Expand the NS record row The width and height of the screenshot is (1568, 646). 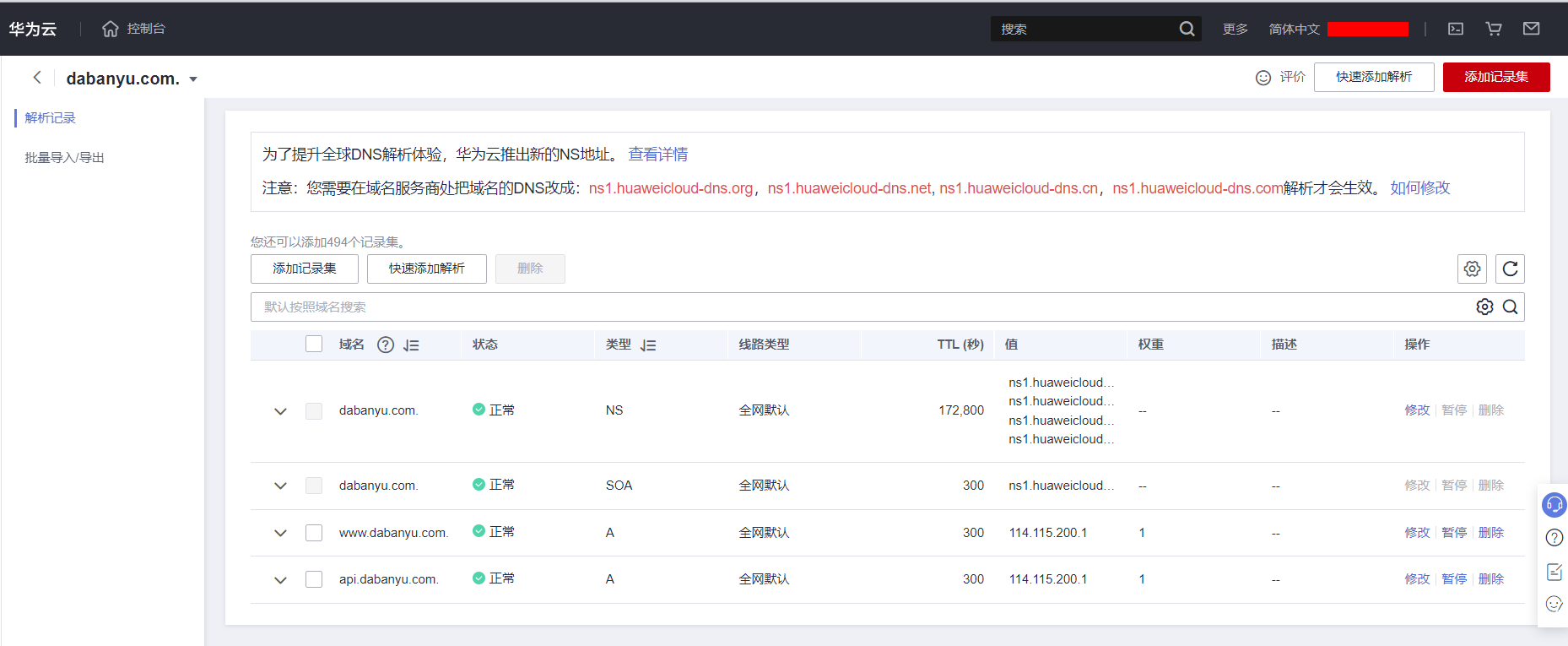[280, 411]
